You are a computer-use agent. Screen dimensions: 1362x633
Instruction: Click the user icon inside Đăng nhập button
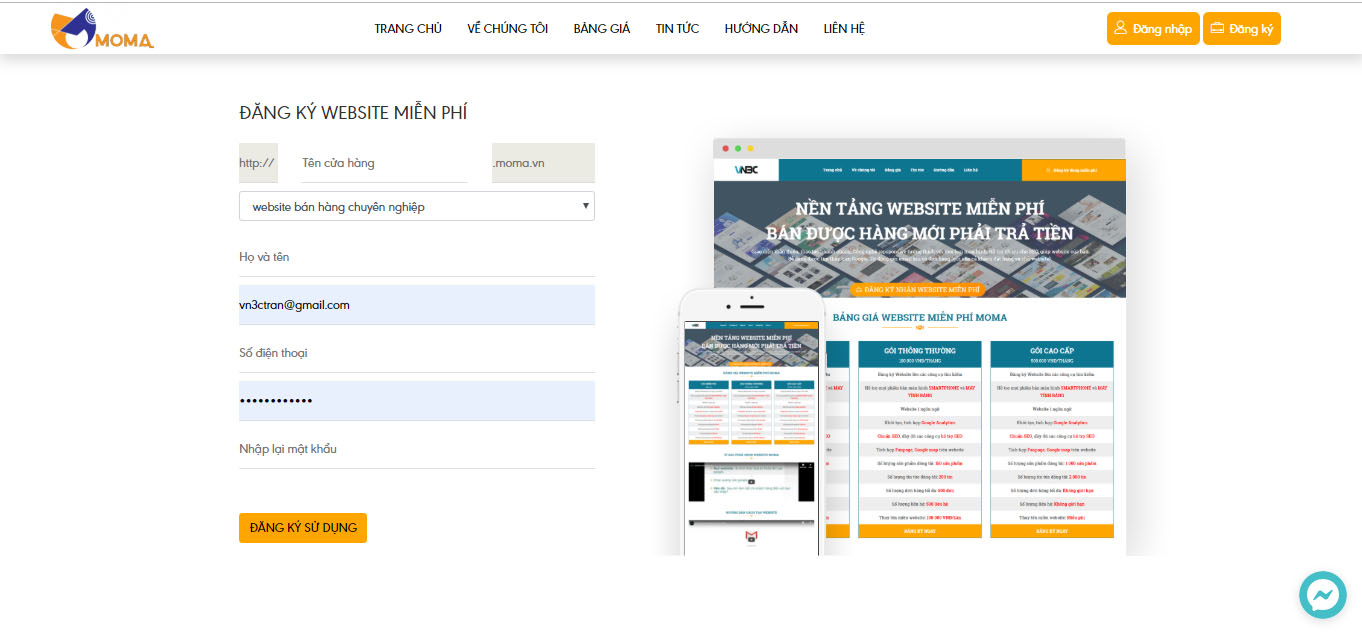(x=1122, y=28)
